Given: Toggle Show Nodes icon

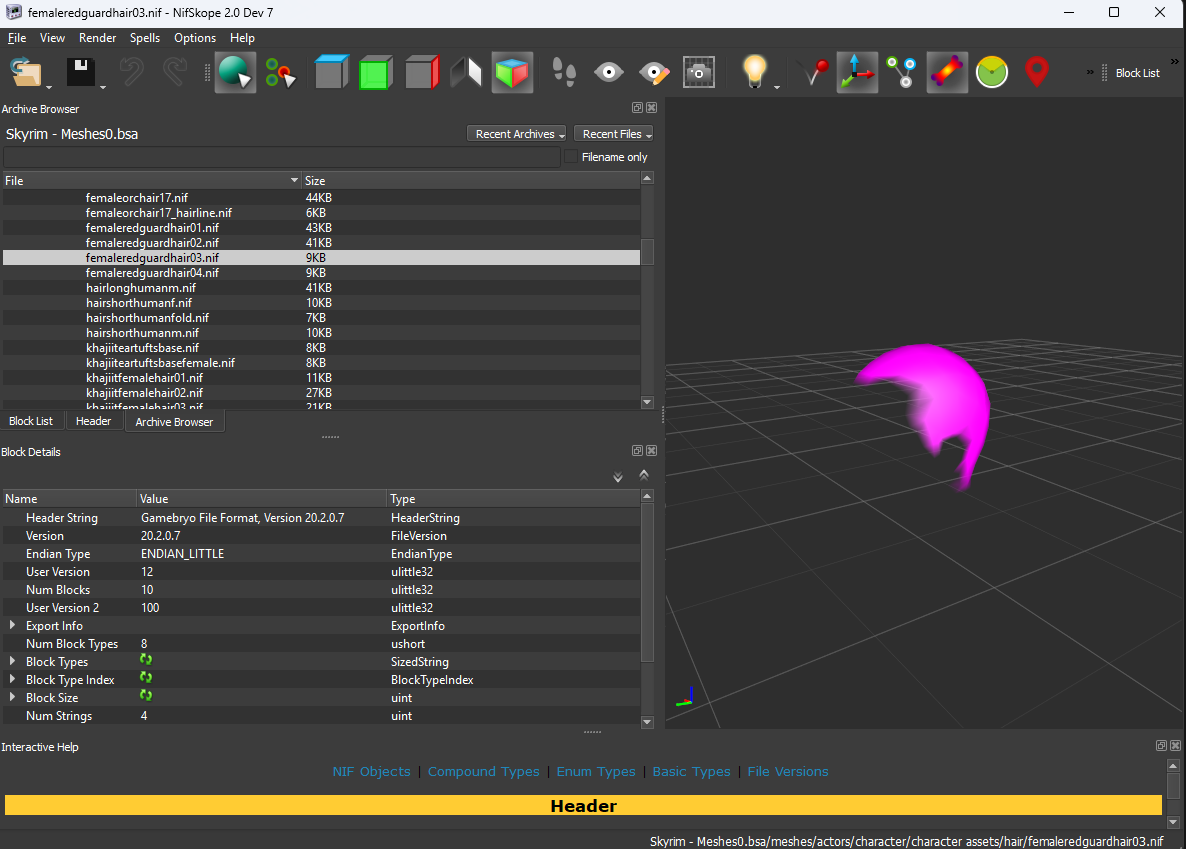Looking at the screenshot, I should coord(902,73).
